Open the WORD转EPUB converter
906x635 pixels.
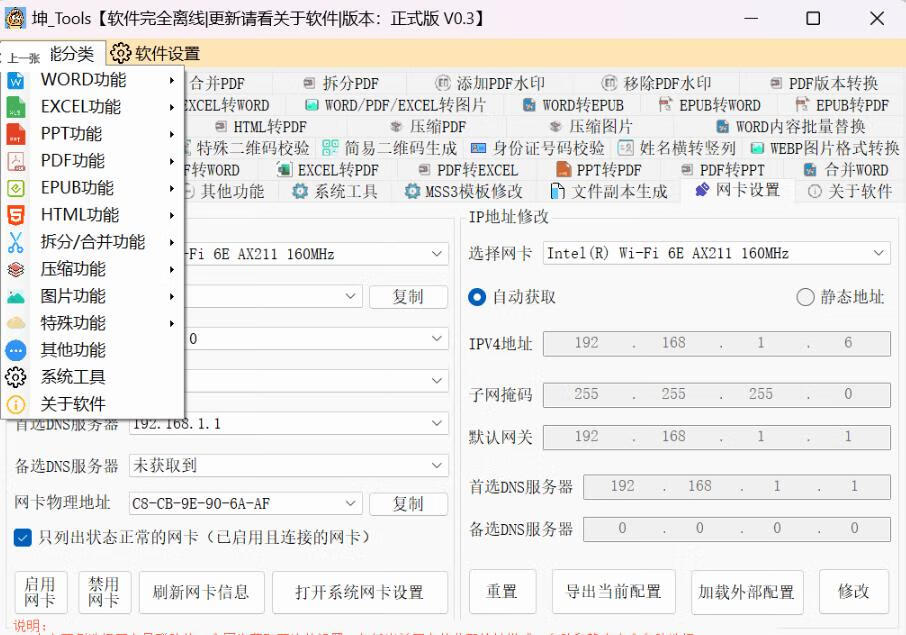[x=582, y=104]
